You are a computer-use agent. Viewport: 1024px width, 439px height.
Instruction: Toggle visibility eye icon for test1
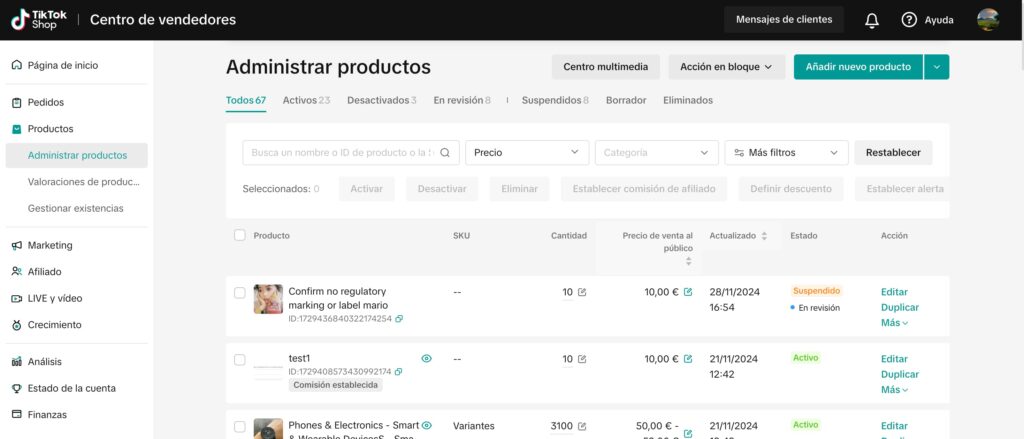click(426, 358)
